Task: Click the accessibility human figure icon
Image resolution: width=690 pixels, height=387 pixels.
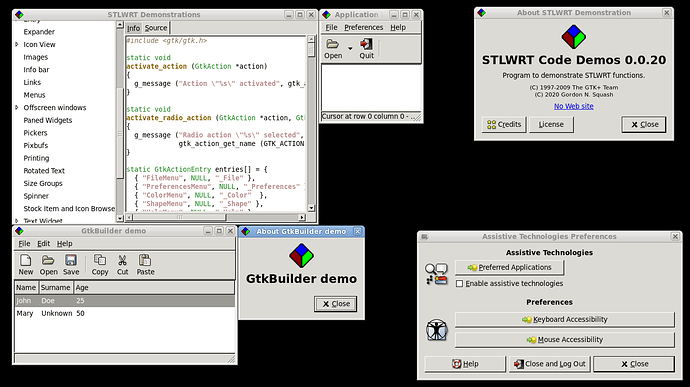Action: (437, 330)
